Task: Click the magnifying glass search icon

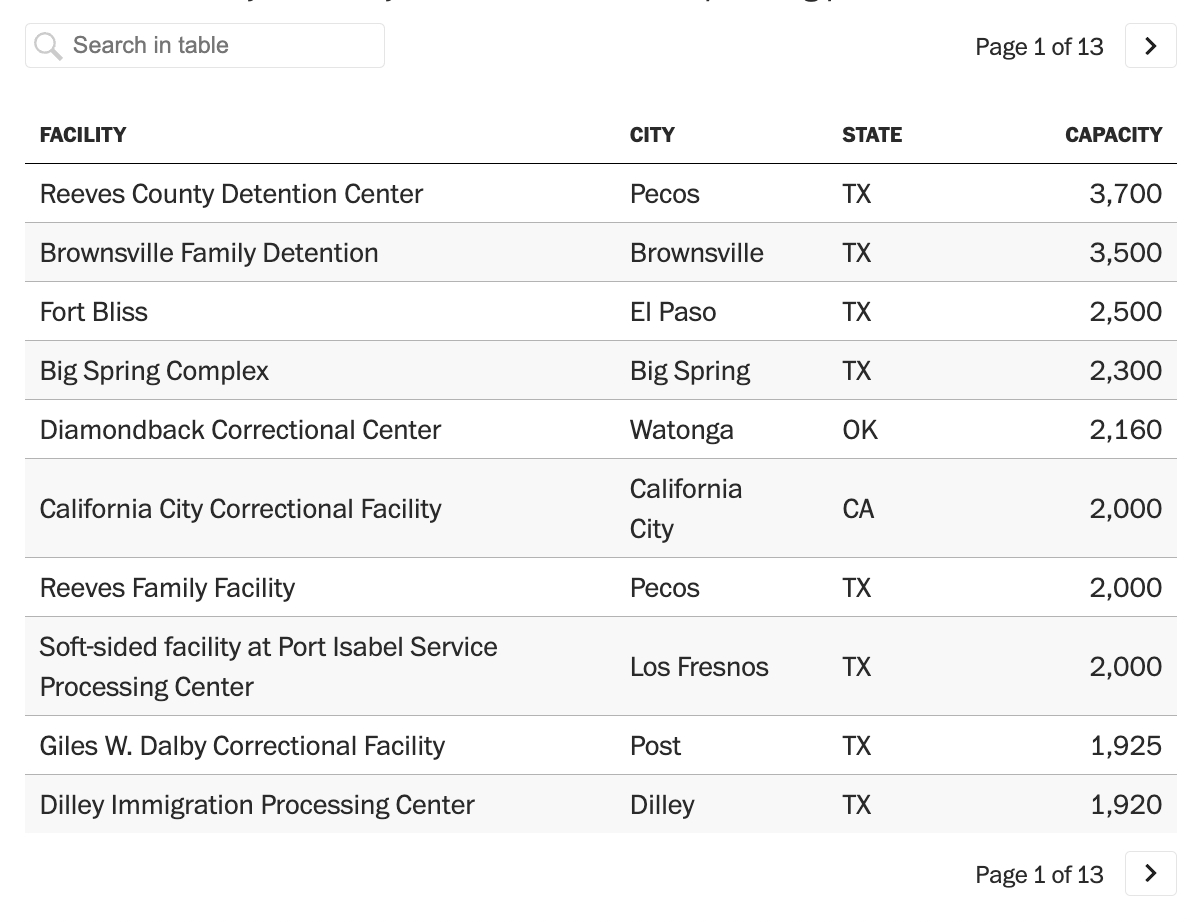Action: click(47, 46)
